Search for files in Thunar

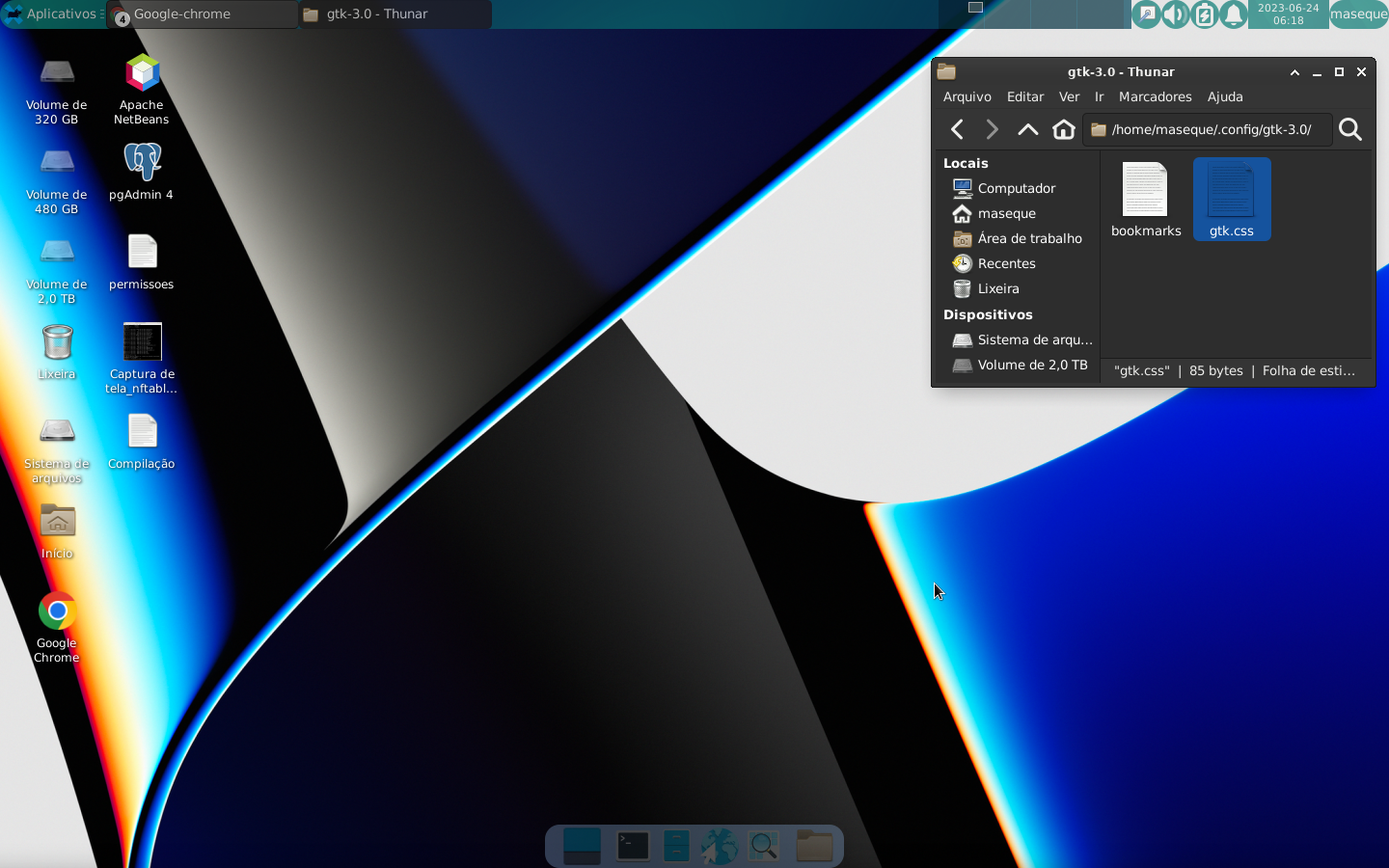[x=1350, y=129]
